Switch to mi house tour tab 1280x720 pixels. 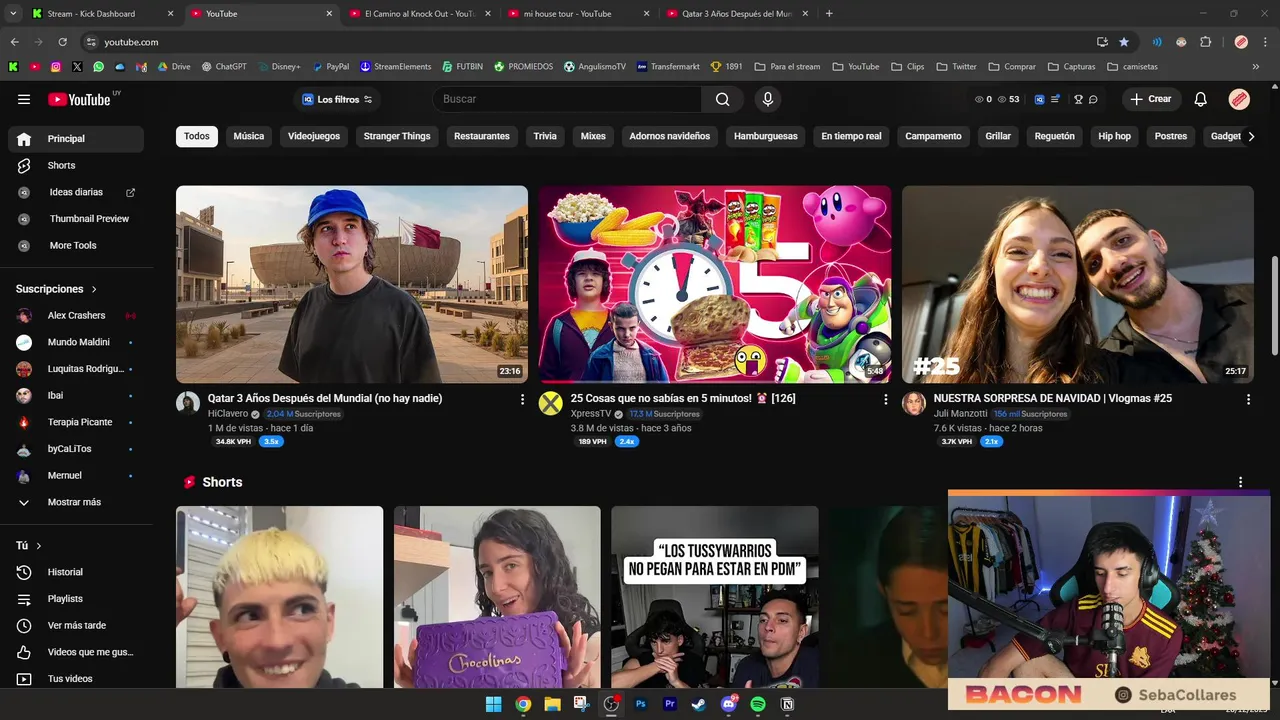(x=578, y=14)
